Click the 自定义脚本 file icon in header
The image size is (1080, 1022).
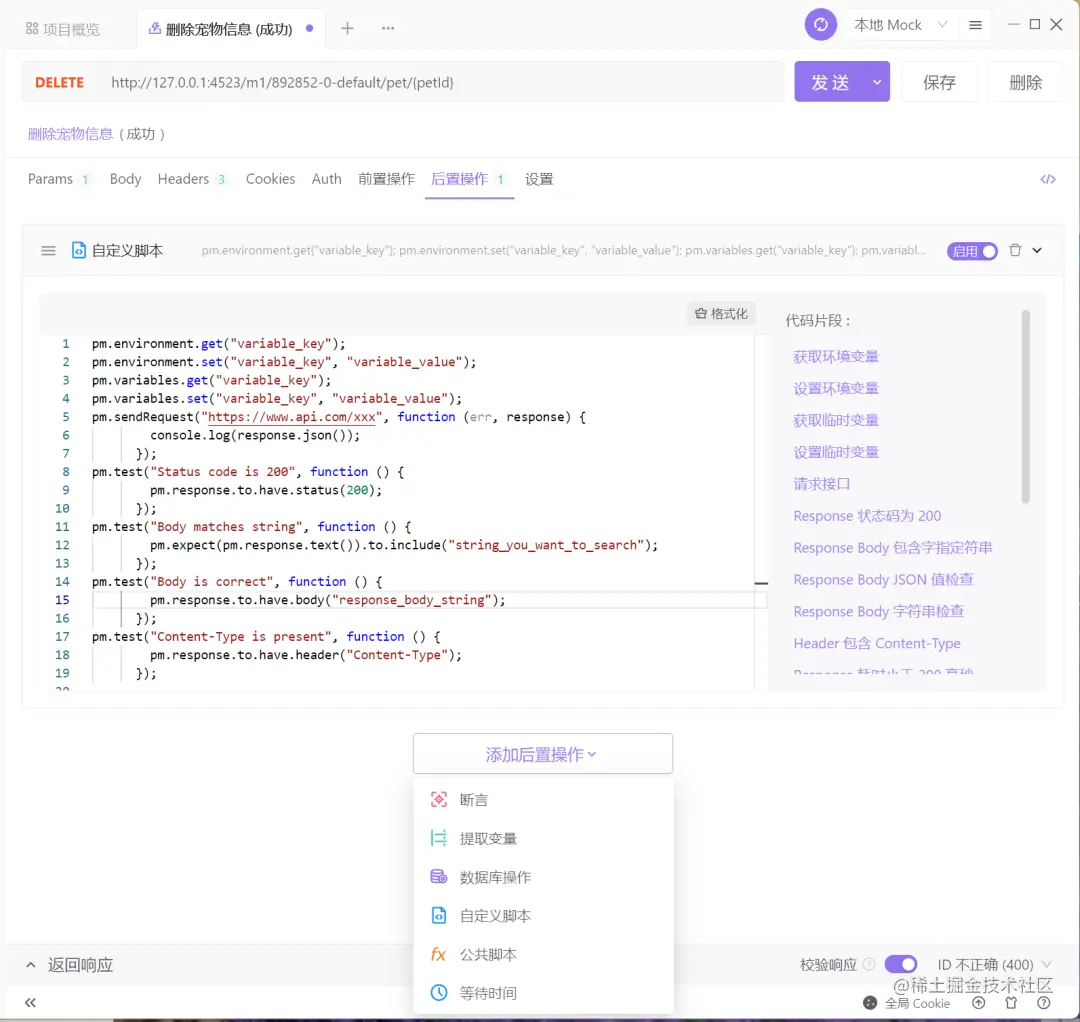tap(79, 250)
